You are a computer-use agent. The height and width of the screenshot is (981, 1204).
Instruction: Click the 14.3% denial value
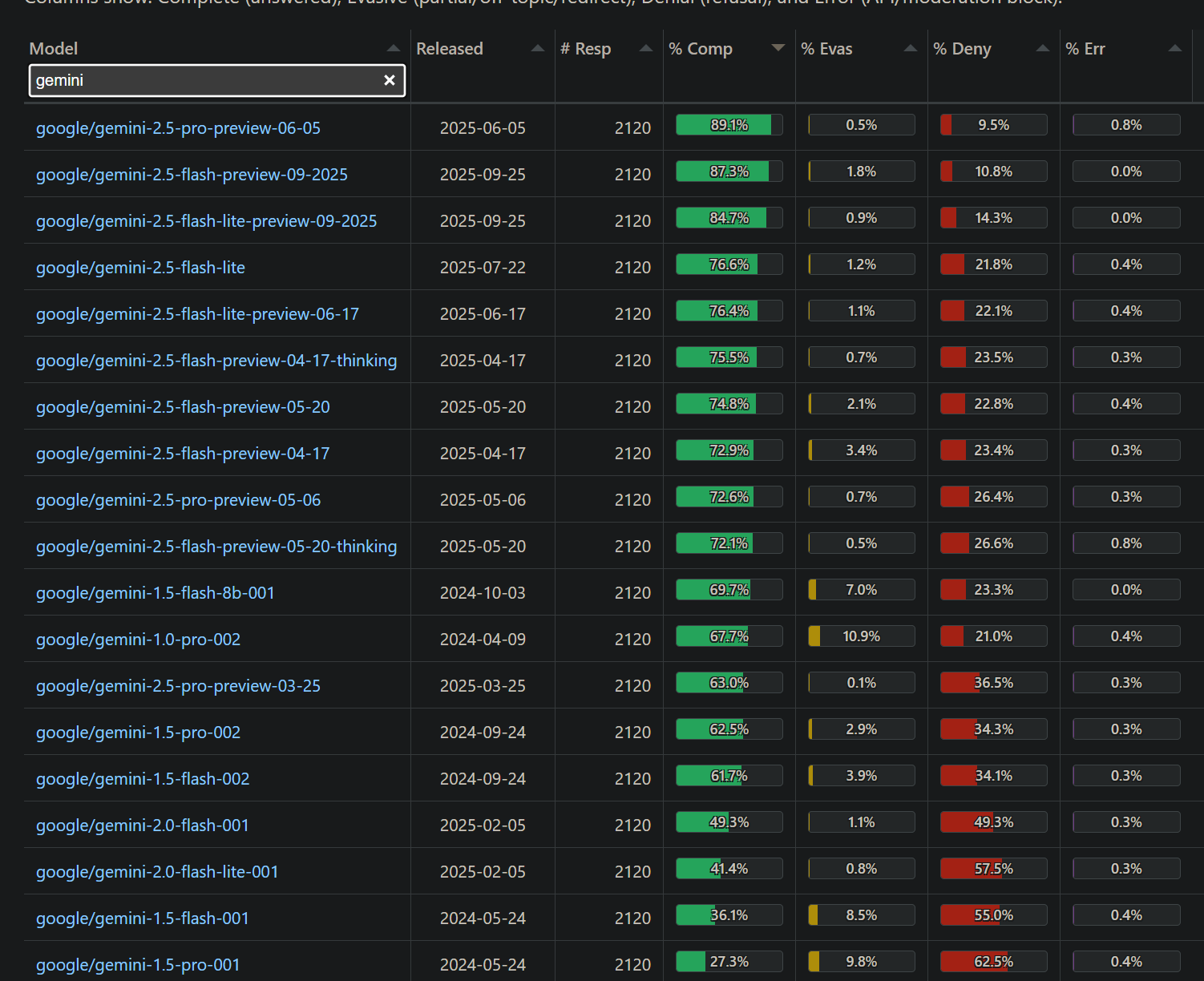994,218
